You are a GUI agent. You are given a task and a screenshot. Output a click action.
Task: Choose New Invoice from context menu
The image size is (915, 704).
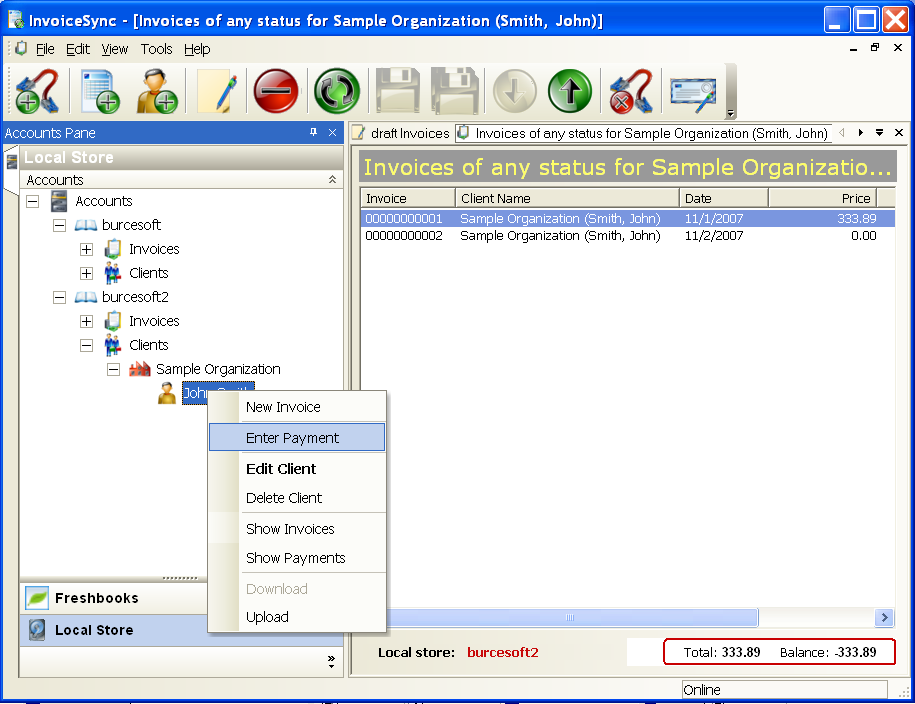pyautogui.click(x=297, y=407)
